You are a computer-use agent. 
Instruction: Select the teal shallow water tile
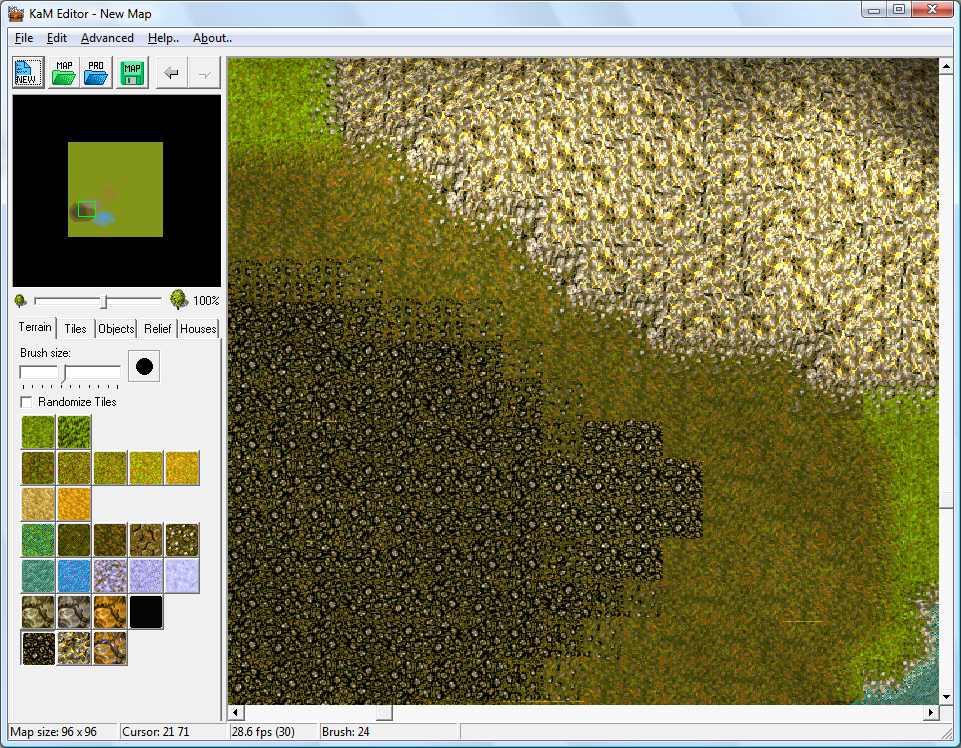coord(38,576)
